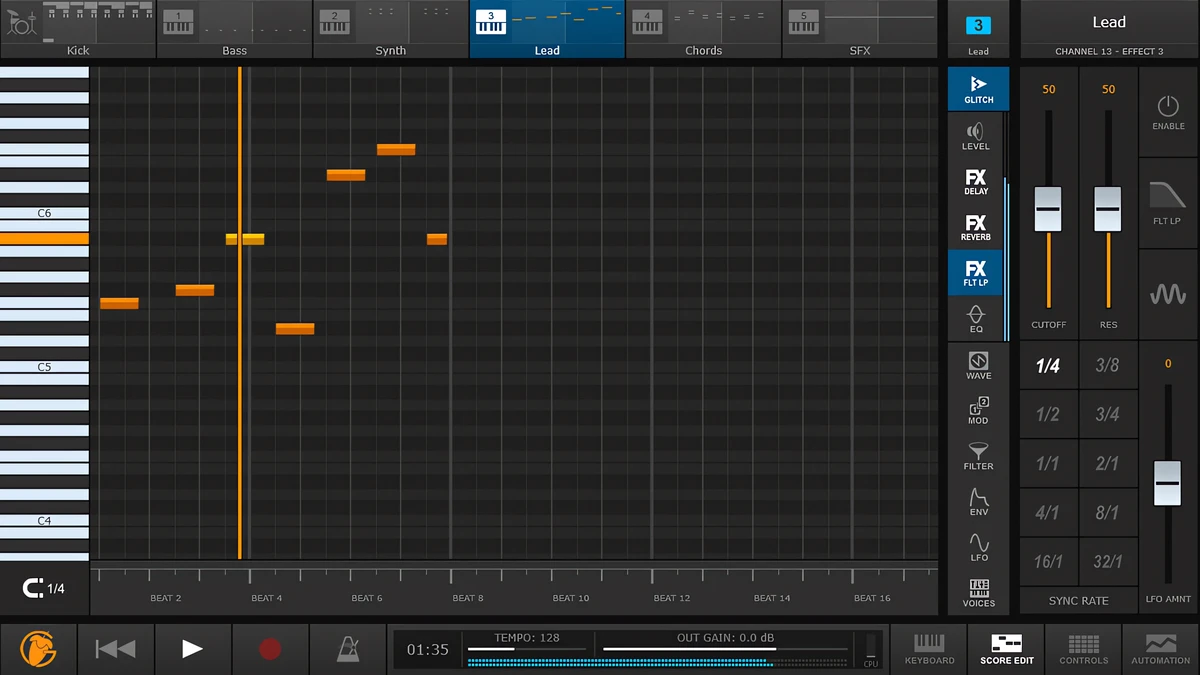Open the EQ section icon

coord(976,319)
